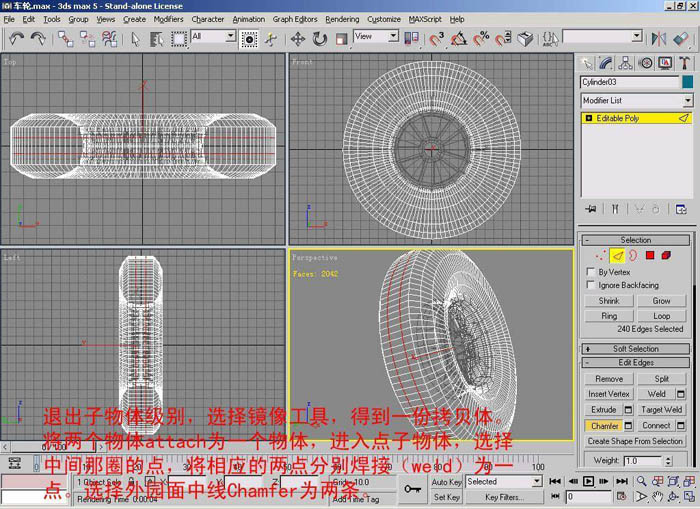This screenshot has height=509, width=700.
Task: Click the Weight value input field
Action: click(x=643, y=461)
